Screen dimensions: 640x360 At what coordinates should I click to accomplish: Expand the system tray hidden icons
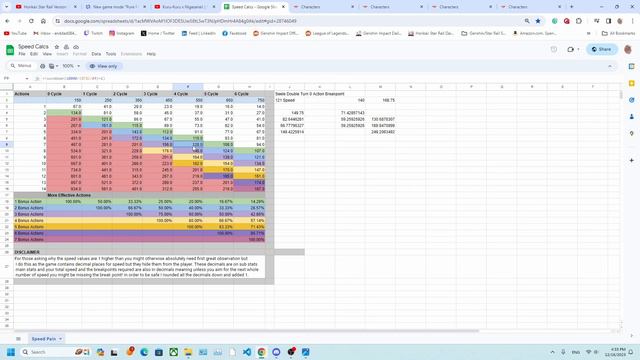(x=552, y=352)
